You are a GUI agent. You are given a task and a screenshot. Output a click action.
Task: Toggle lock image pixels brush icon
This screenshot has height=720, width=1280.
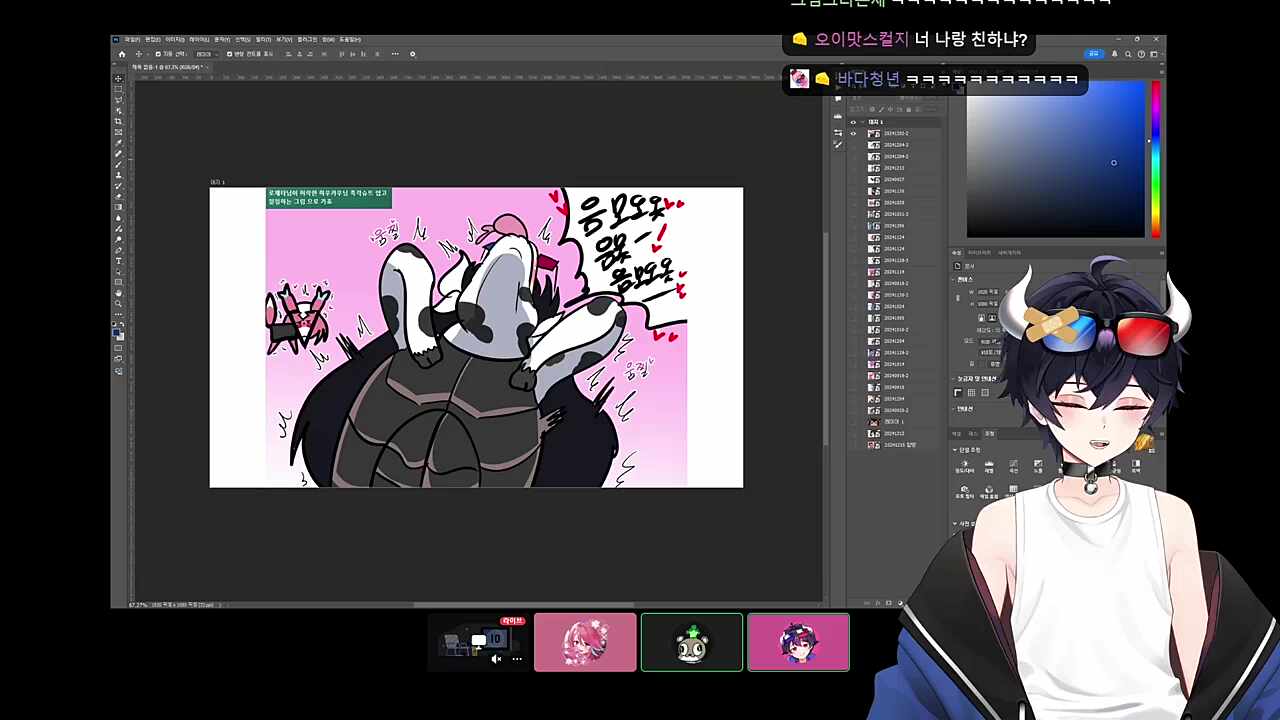click(x=881, y=109)
